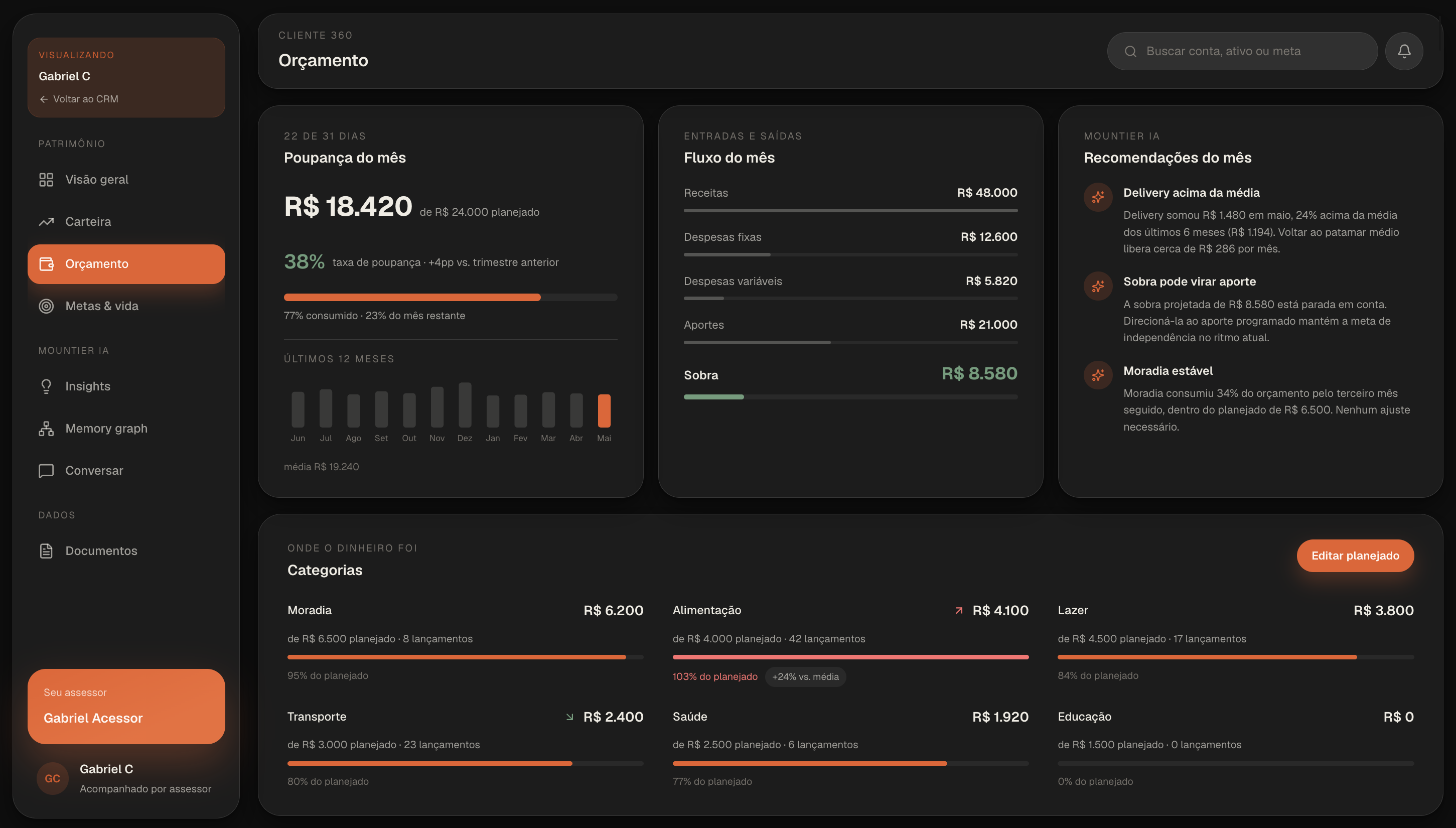Click the Memory graph network icon
Image resolution: width=1456 pixels, height=828 pixels.
click(46, 429)
